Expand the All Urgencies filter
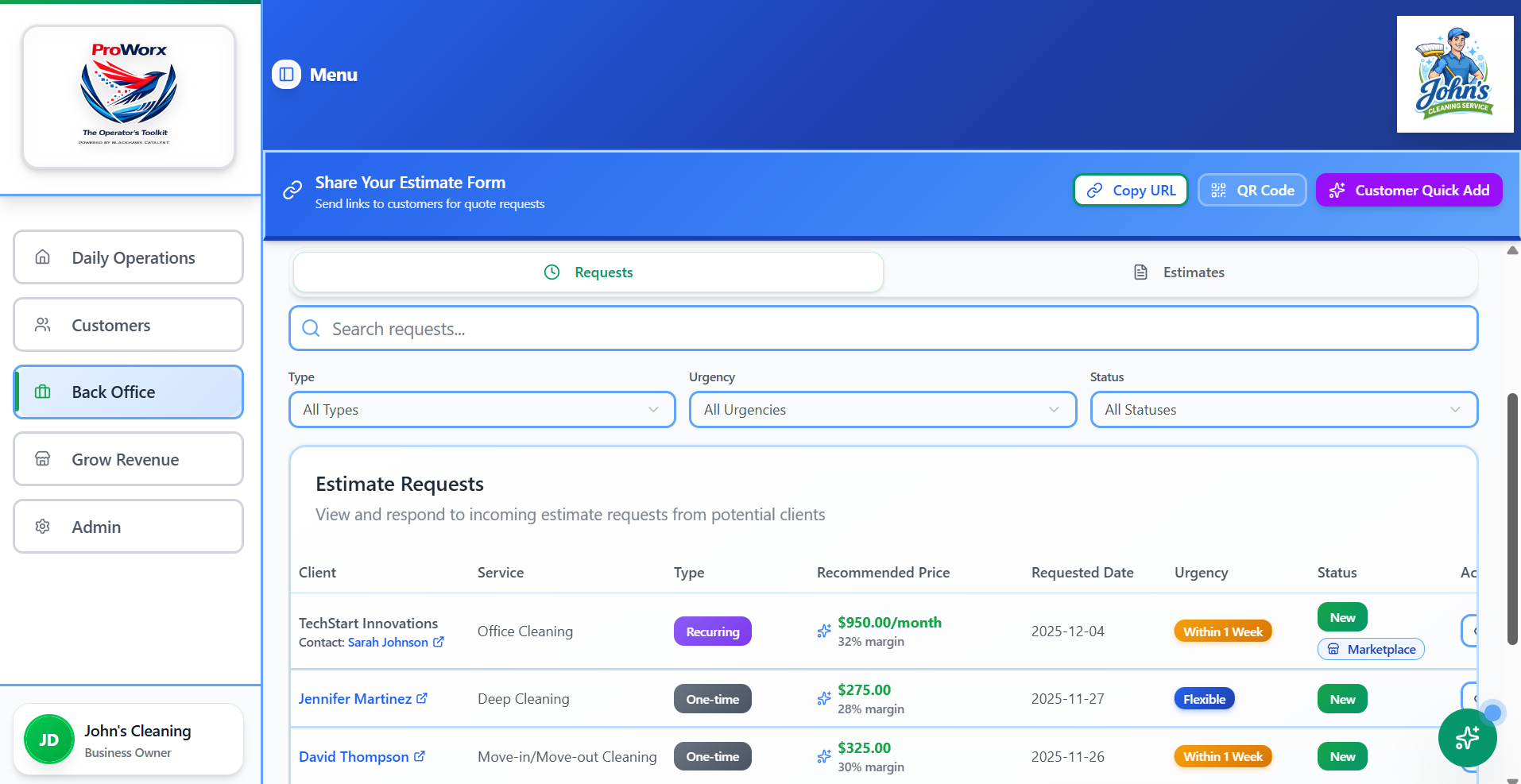 (x=882, y=409)
